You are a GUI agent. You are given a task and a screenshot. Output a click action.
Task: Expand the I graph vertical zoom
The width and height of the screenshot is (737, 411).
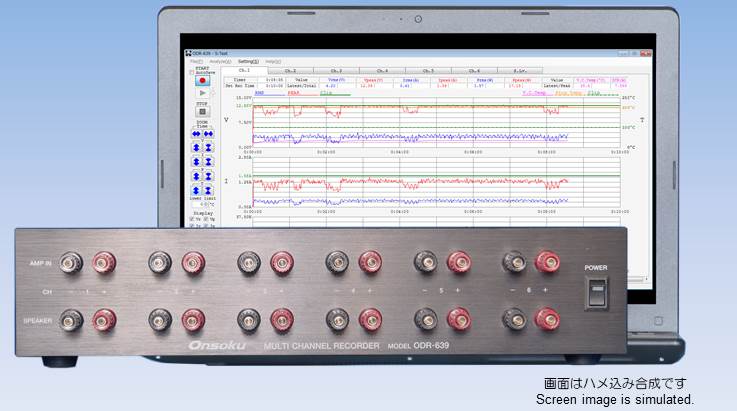[x=196, y=161]
